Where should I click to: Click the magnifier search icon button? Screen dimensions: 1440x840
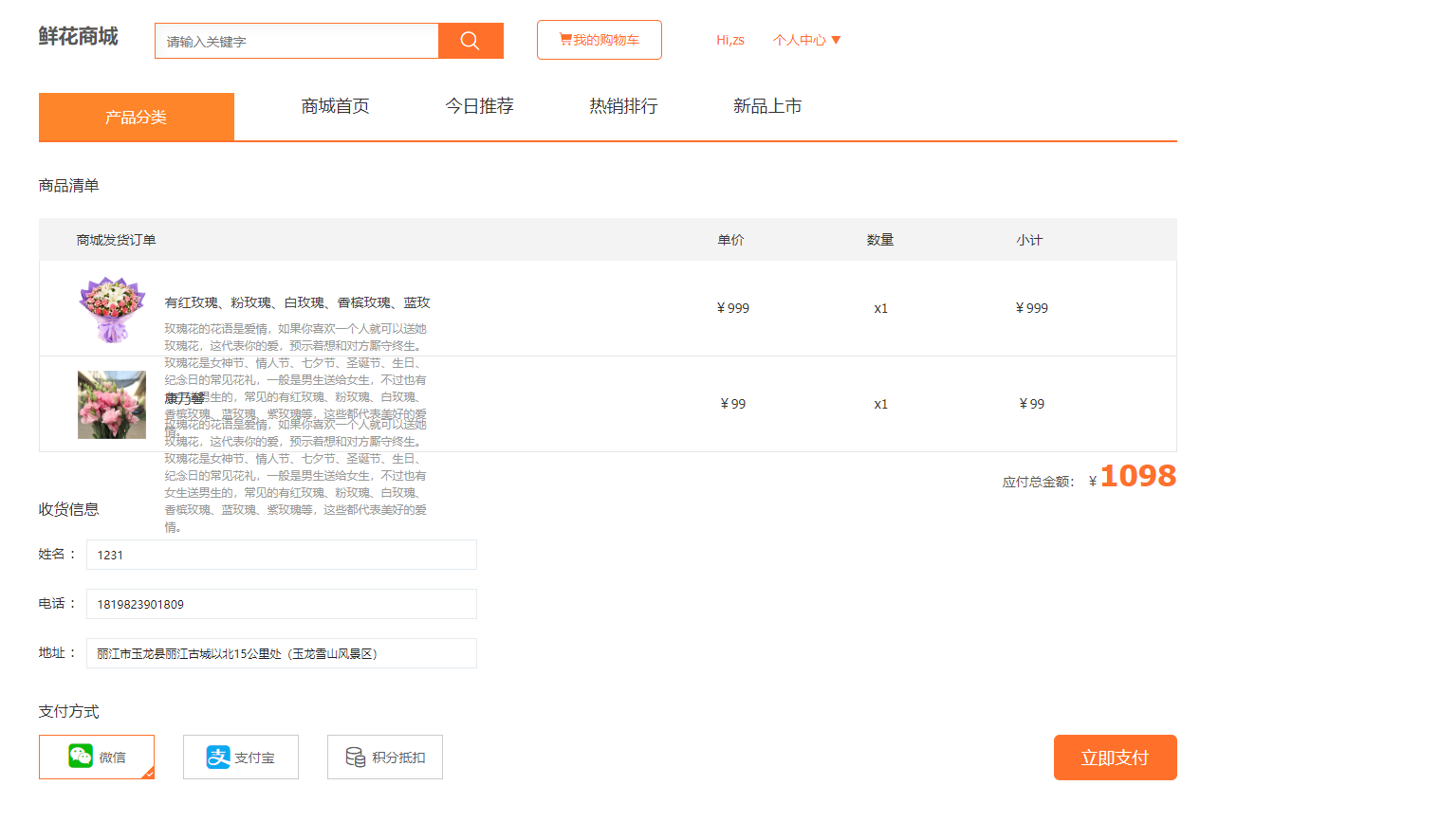click(471, 41)
